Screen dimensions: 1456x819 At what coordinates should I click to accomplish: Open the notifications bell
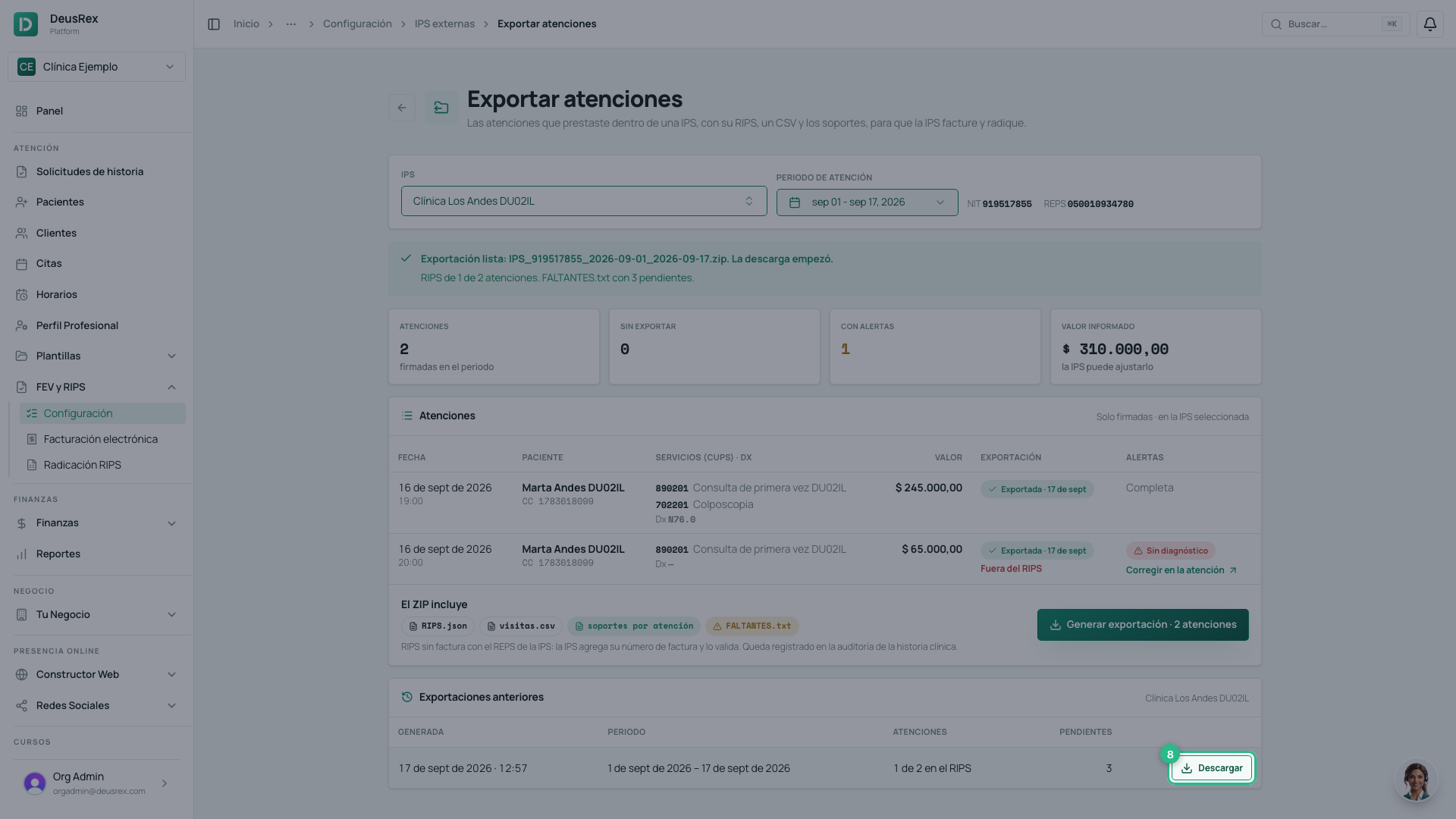(1429, 24)
